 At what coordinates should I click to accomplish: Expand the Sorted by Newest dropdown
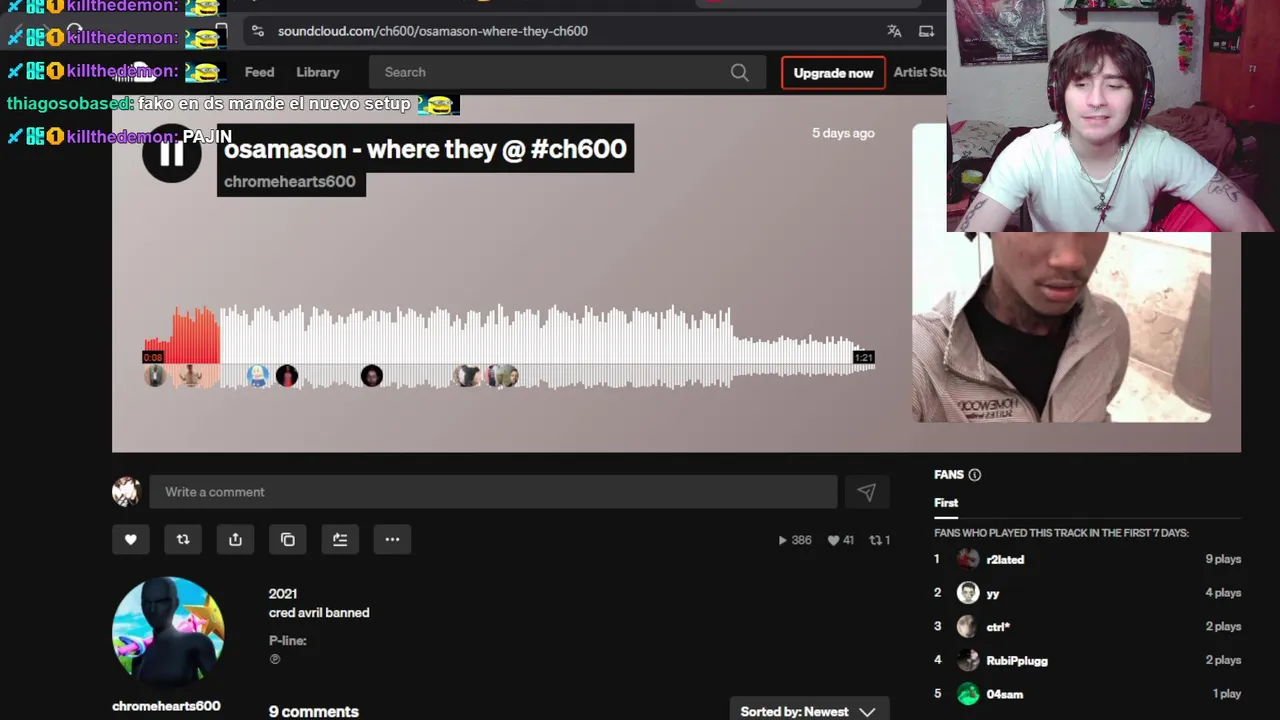coord(808,711)
